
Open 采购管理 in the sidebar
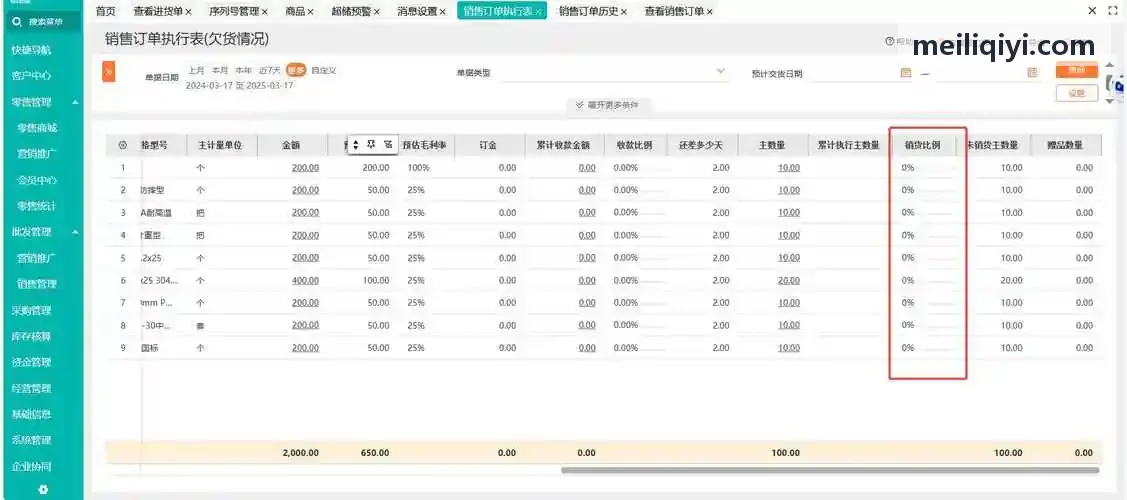(32, 311)
